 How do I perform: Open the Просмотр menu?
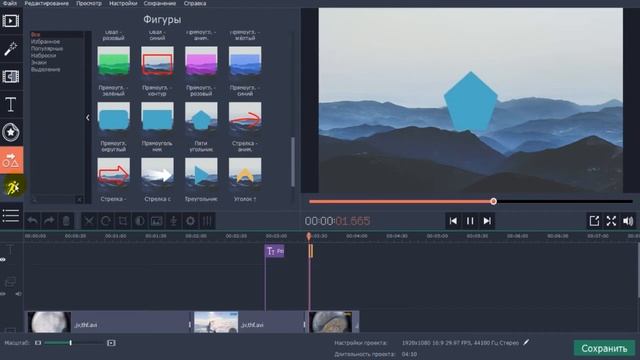[x=89, y=3]
